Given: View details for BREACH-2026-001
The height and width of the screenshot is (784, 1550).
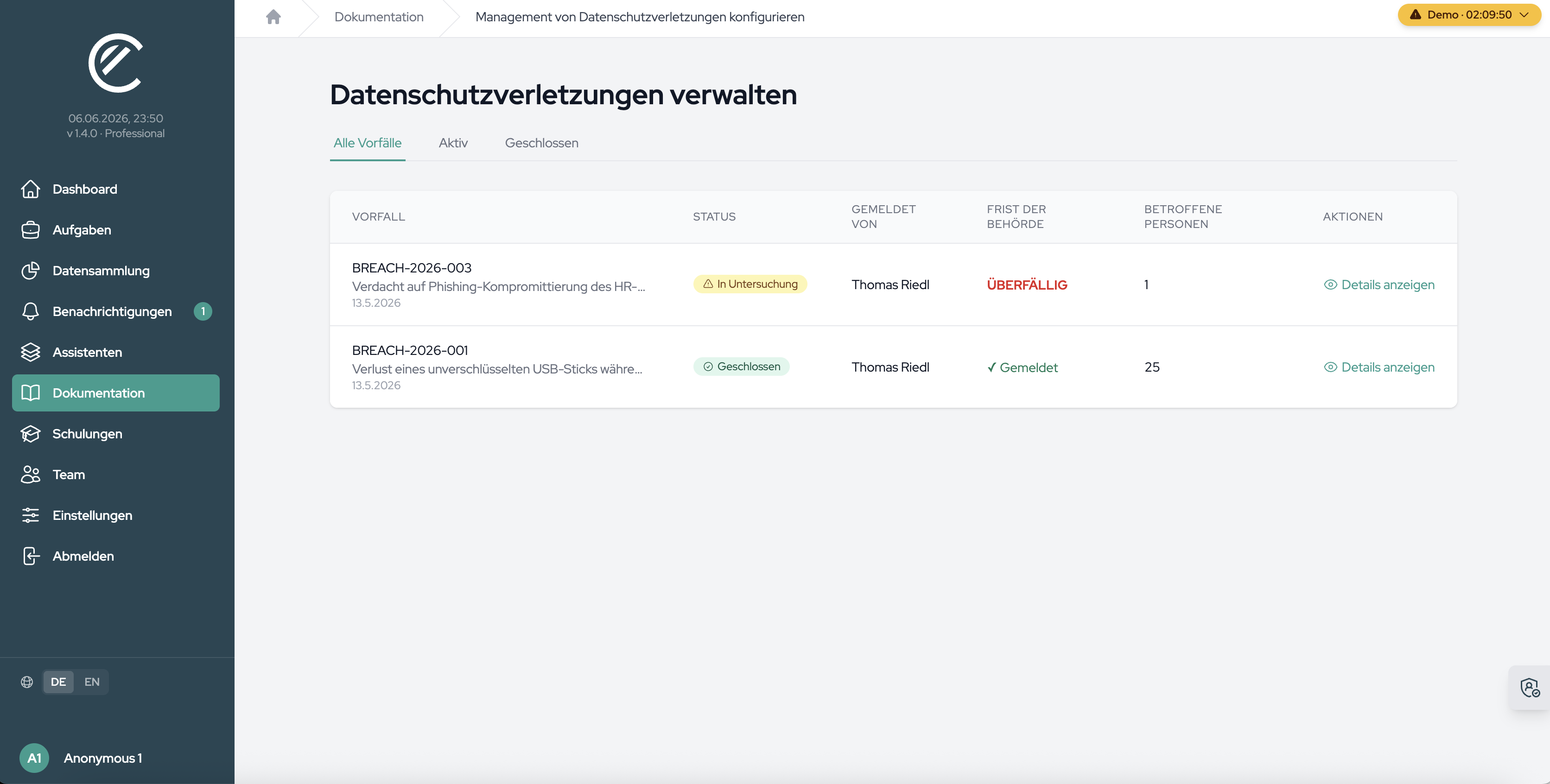Looking at the screenshot, I should click(x=1379, y=367).
